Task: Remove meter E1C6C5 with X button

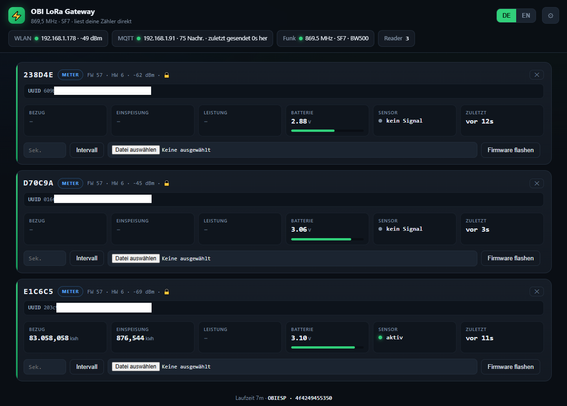Action: click(537, 291)
